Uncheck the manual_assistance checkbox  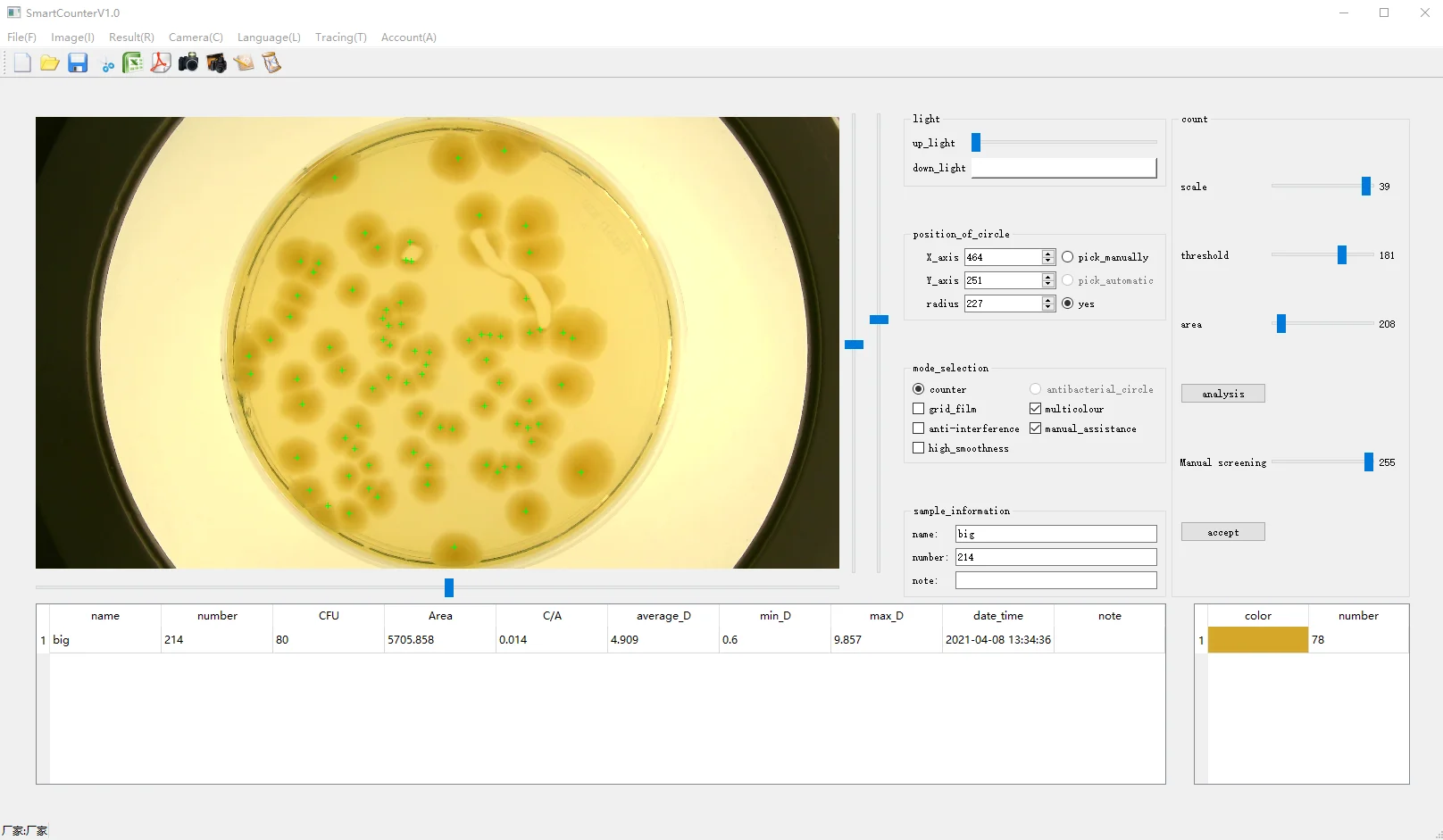click(x=1035, y=428)
